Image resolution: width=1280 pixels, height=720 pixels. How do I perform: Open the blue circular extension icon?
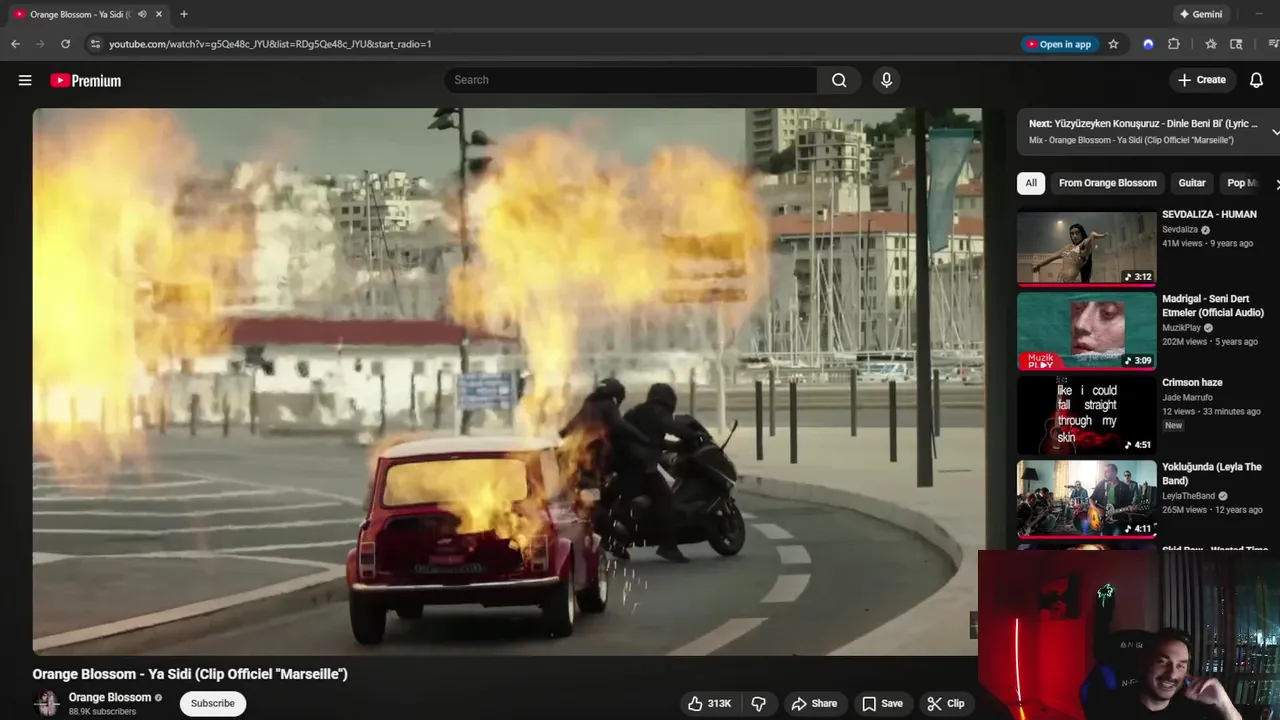(x=1148, y=44)
